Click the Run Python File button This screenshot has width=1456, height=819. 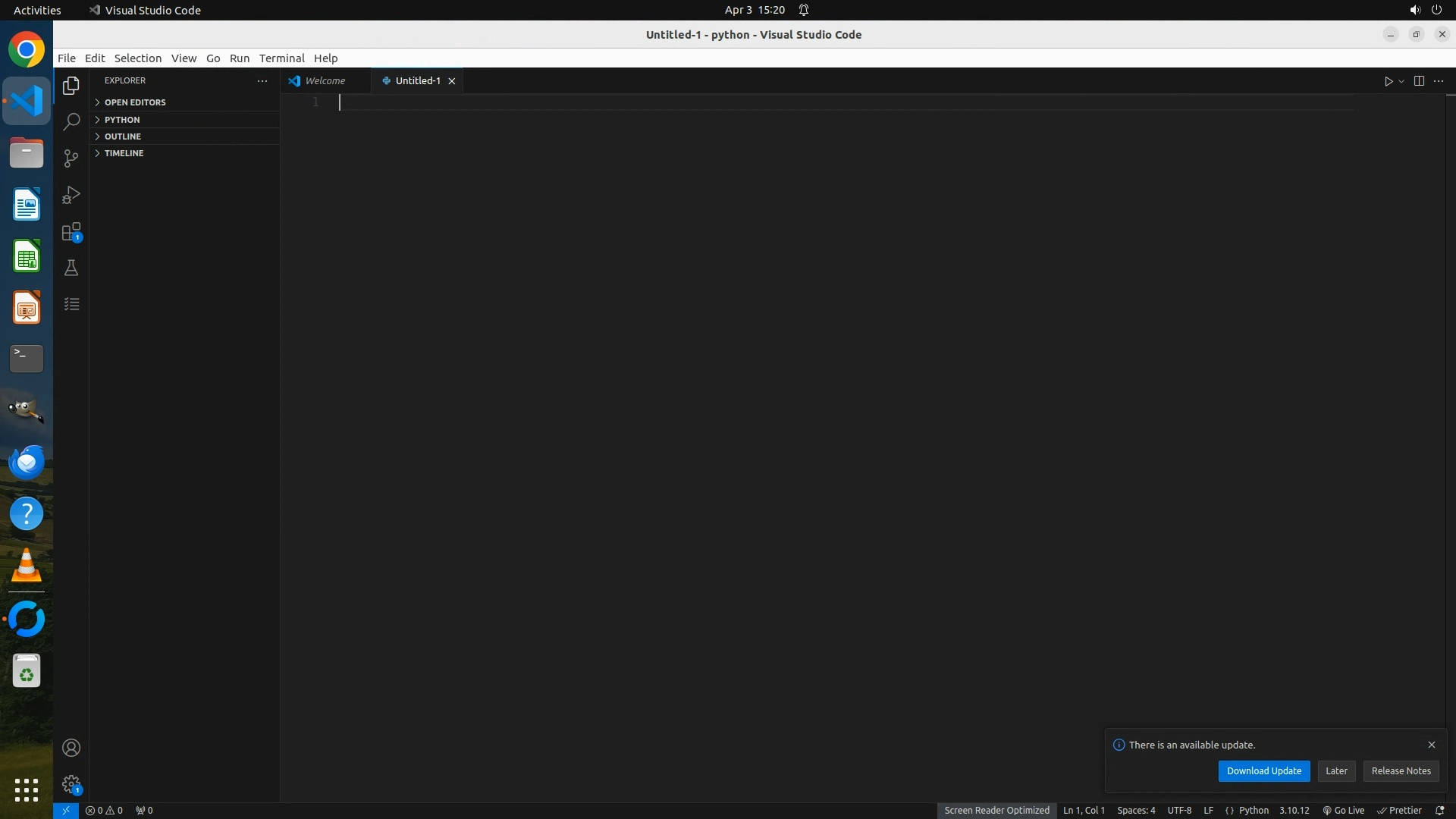coord(1388,81)
